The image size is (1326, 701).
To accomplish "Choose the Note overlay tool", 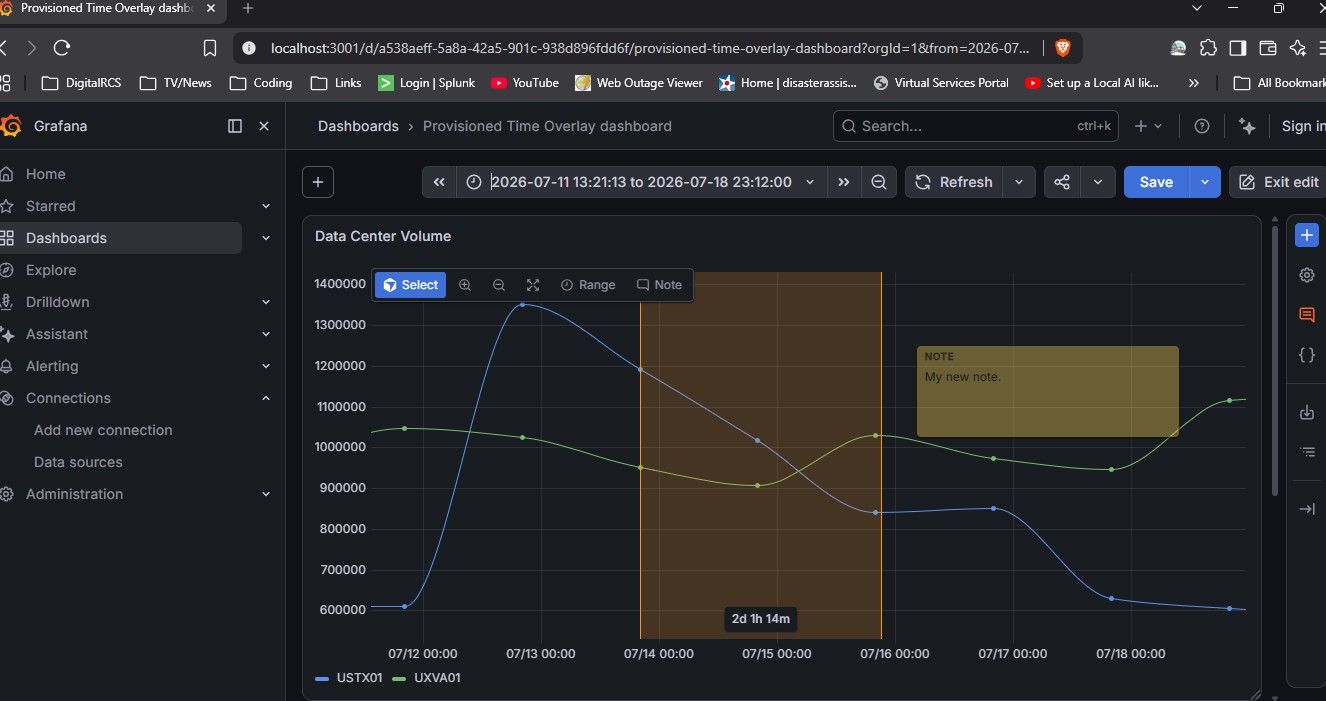I will click(x=659, y=285).
